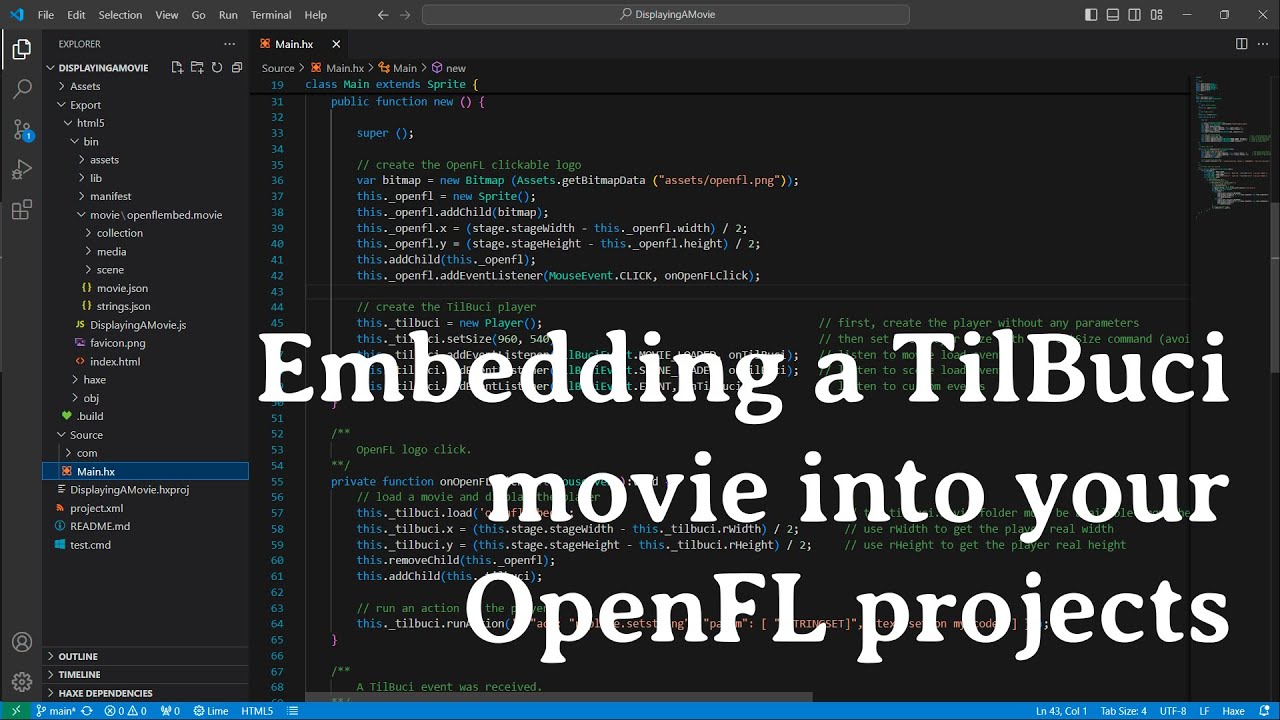Go forward navigation arrow in title bar
The width and height of the screenshot is (1280, 720).
click(x=403, y=15)
